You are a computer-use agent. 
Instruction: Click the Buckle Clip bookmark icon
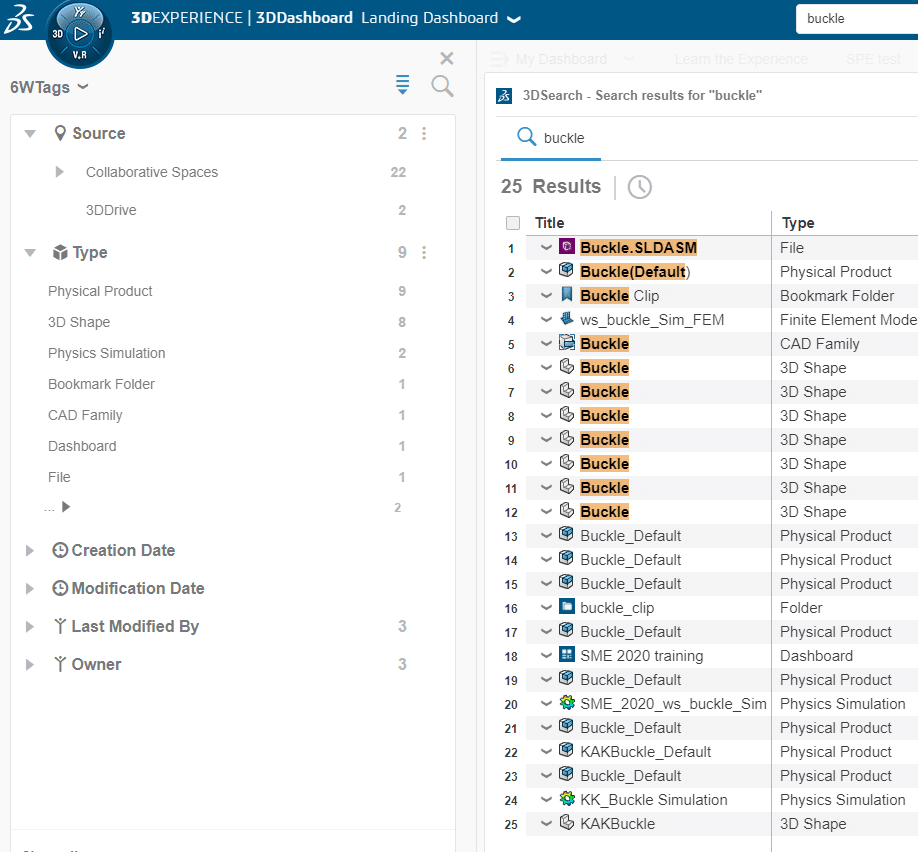click(566, 295)
